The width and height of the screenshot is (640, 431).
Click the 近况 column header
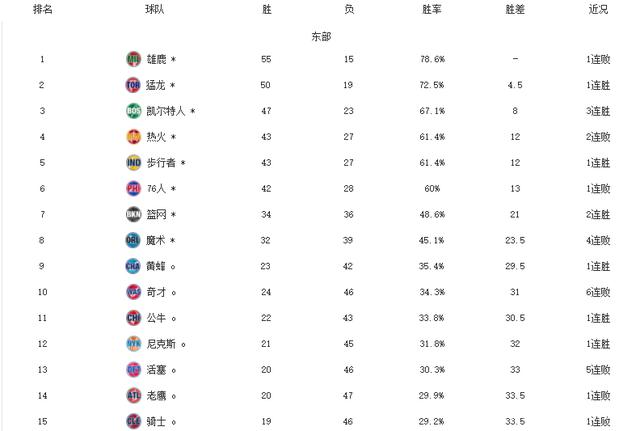pos(598,9)
